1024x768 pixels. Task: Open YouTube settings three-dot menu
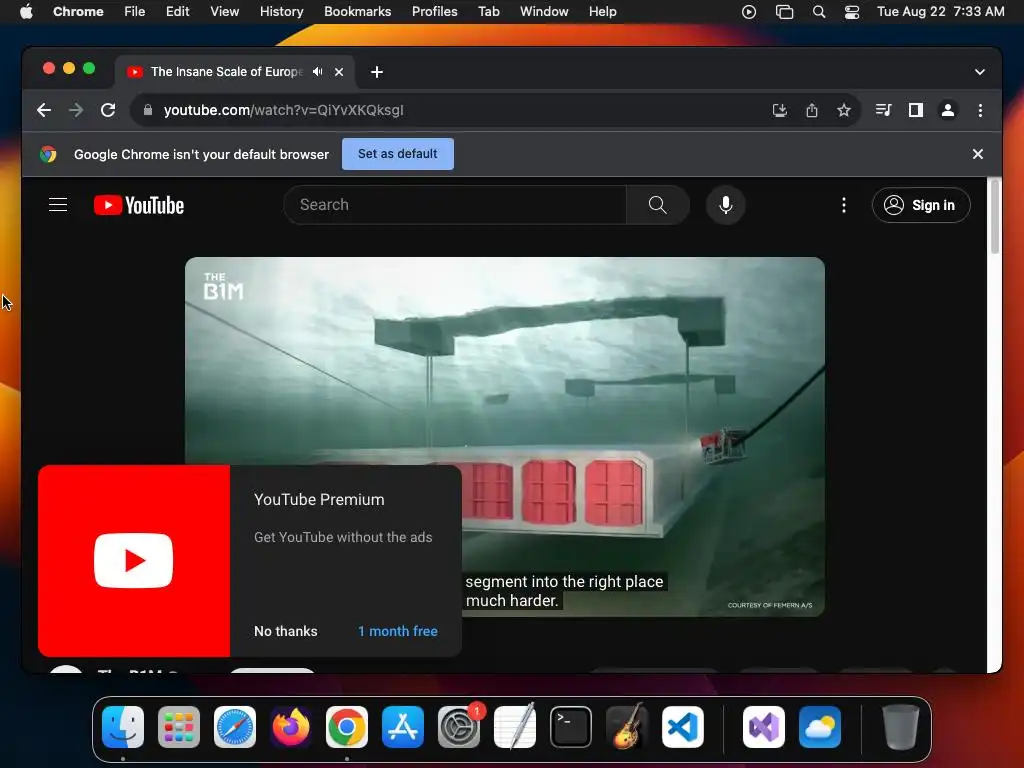click(844, 205)
